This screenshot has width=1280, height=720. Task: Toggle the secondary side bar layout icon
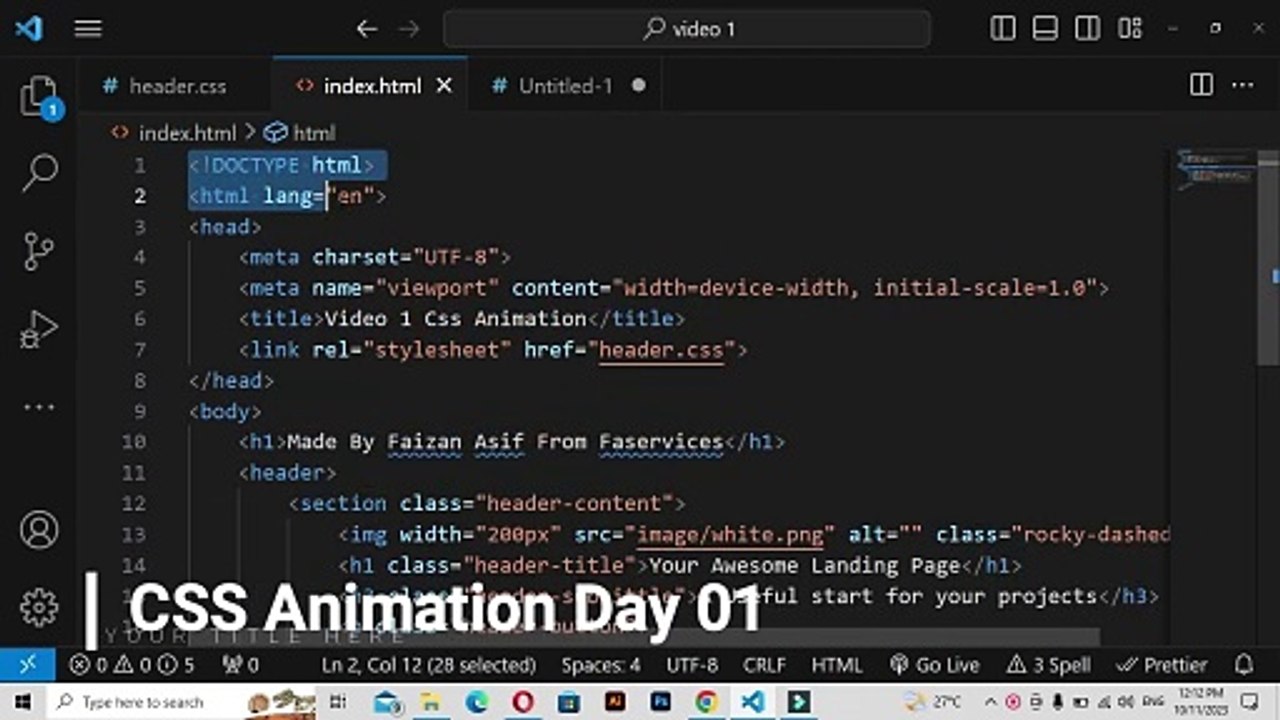click(x=1087, y=29)
